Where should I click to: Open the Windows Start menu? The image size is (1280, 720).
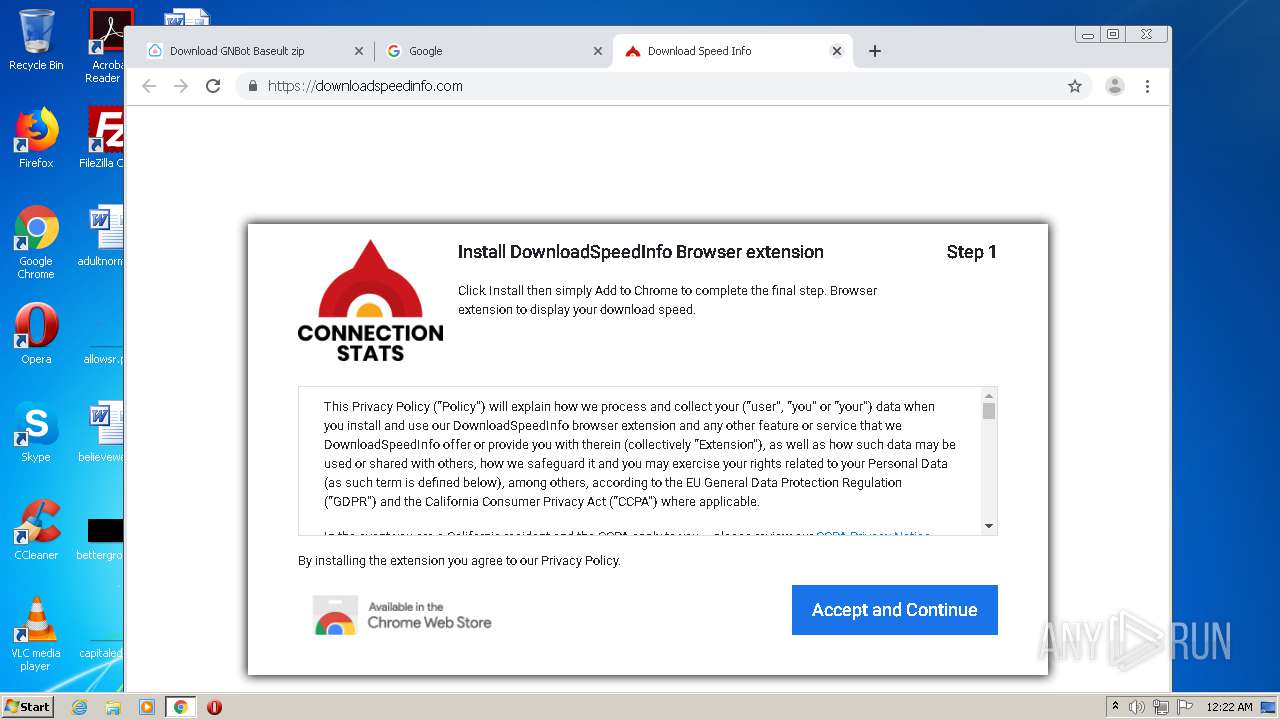point(28,706)
